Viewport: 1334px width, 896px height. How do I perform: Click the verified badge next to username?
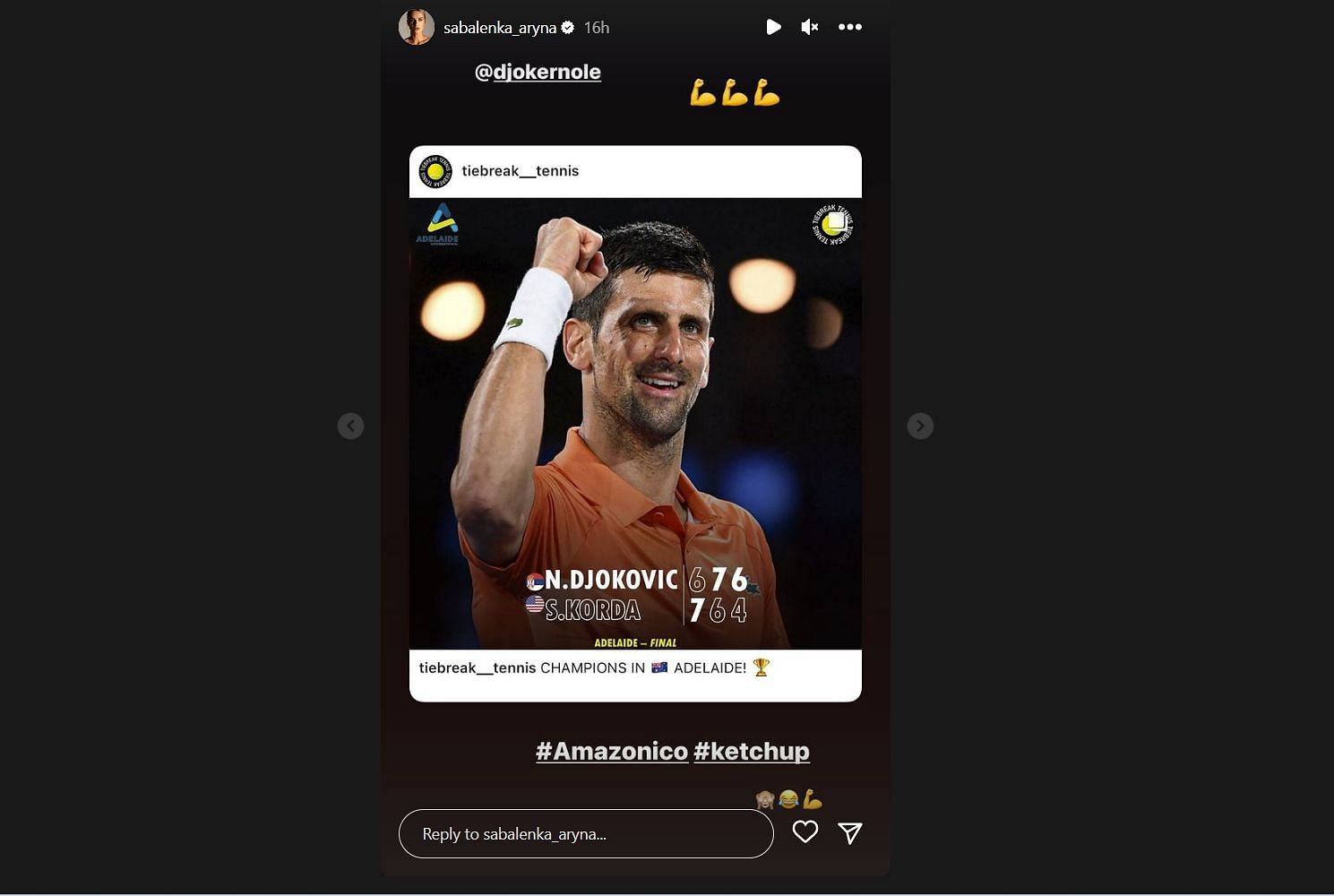click(568, 28)
